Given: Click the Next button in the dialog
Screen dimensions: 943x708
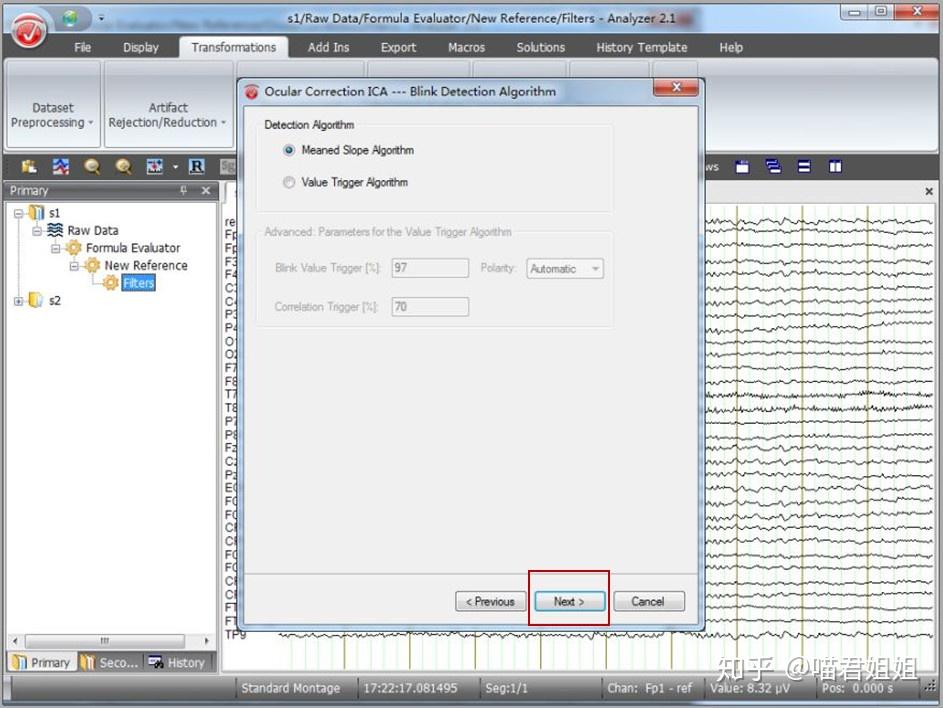Looking at the screenshot, I should click(x=570, y=602).
